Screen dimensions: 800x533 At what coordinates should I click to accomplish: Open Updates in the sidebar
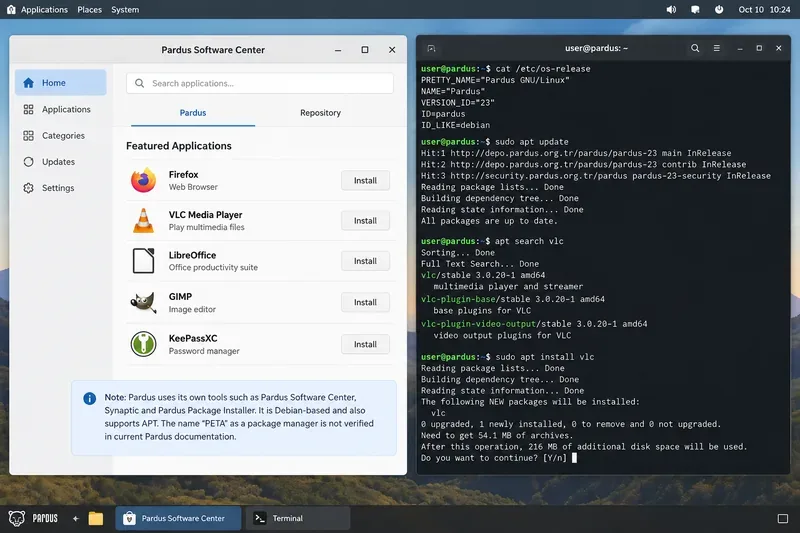pos(60,162)
